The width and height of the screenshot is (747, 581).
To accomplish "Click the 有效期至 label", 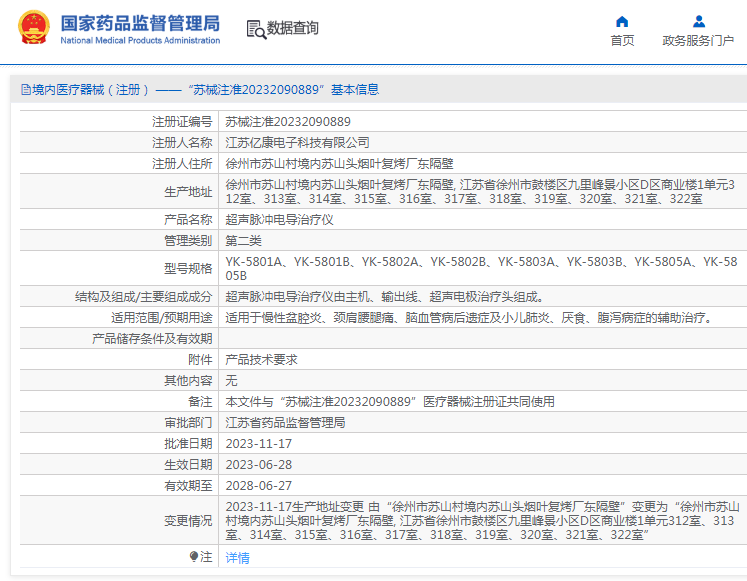I will tap(188, 485).
